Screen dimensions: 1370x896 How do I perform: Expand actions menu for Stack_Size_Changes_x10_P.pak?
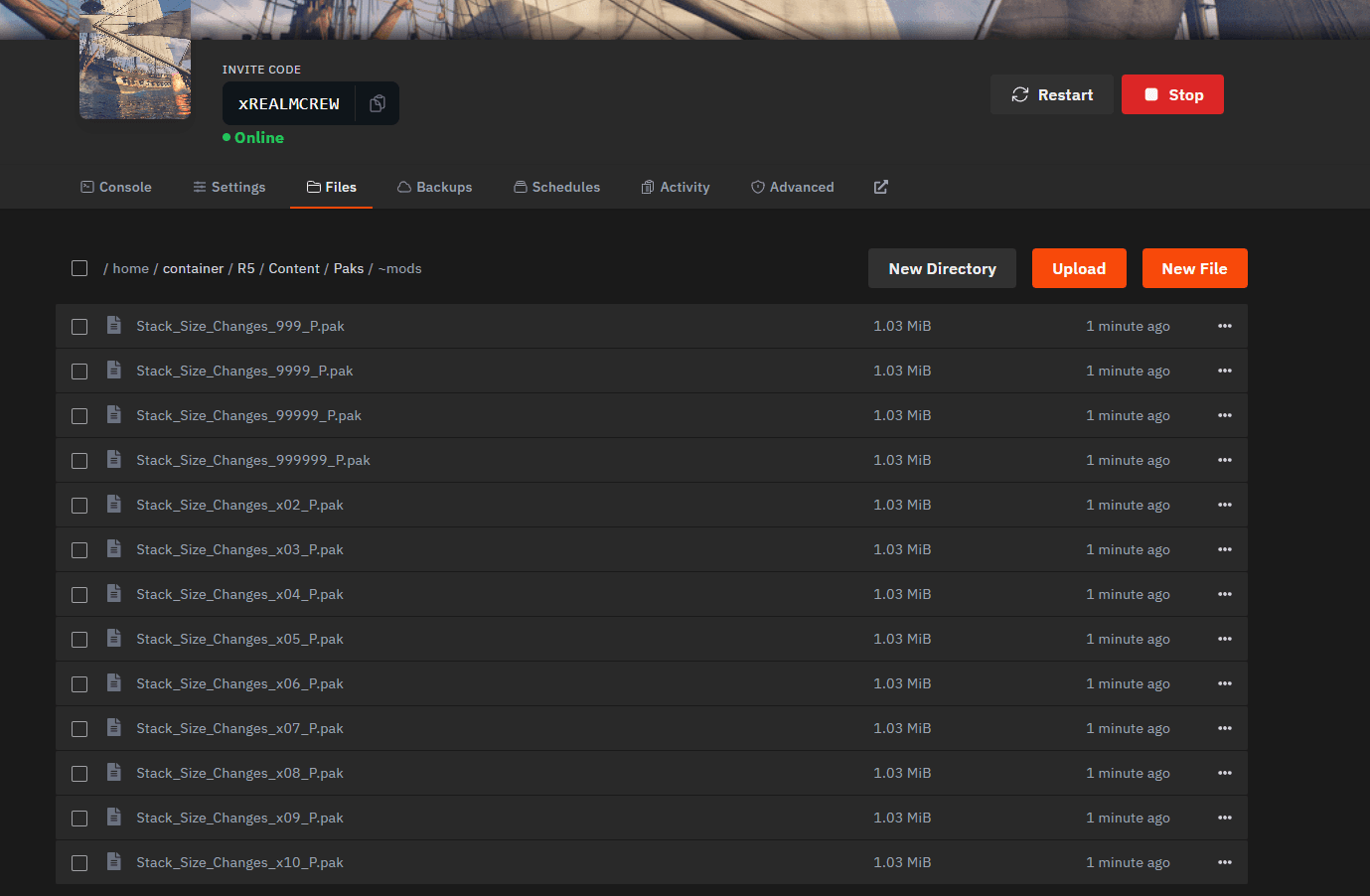(x=1224, y=862)
